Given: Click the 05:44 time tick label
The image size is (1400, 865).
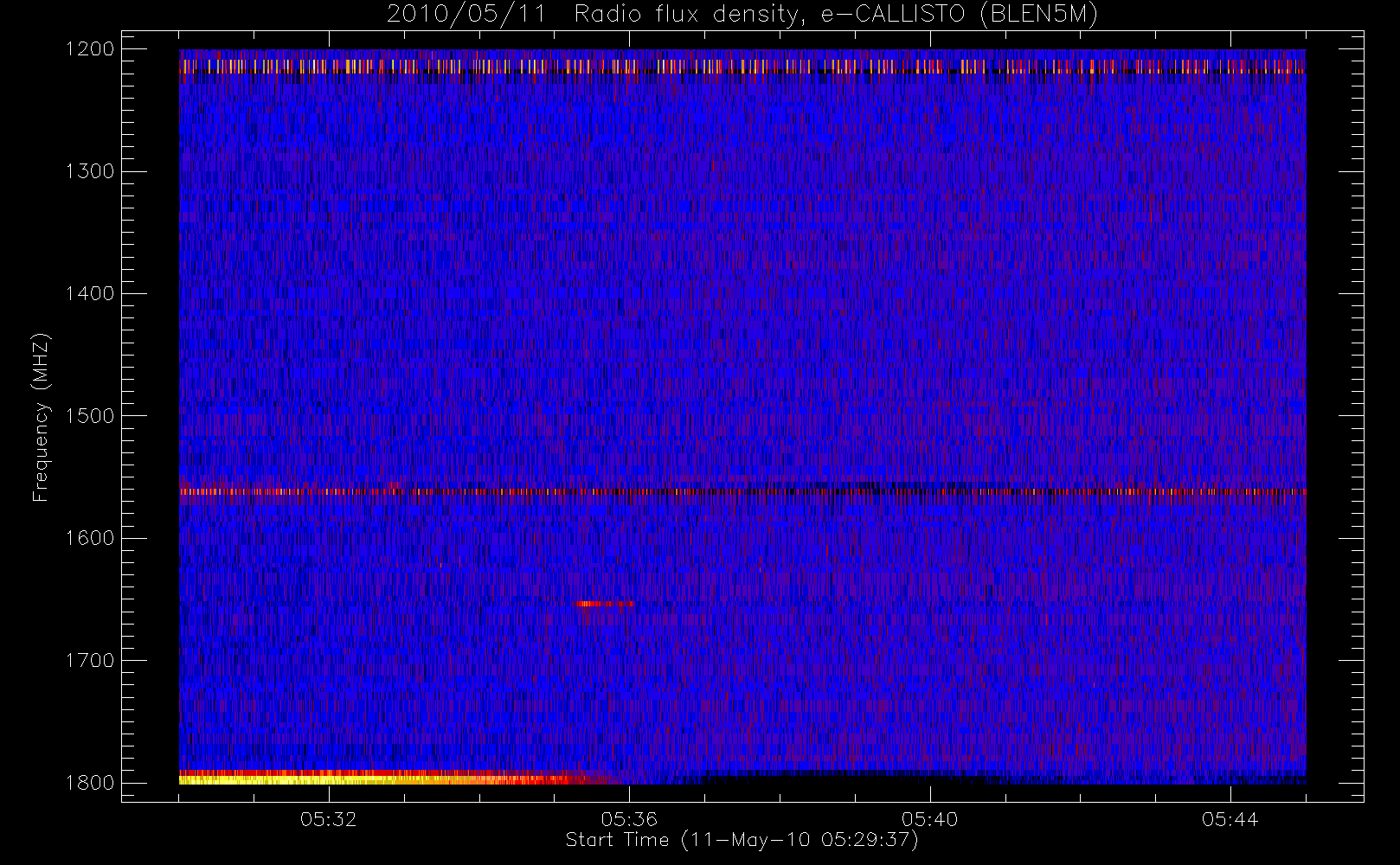Looking at the screenshot, I should 1230,819.
